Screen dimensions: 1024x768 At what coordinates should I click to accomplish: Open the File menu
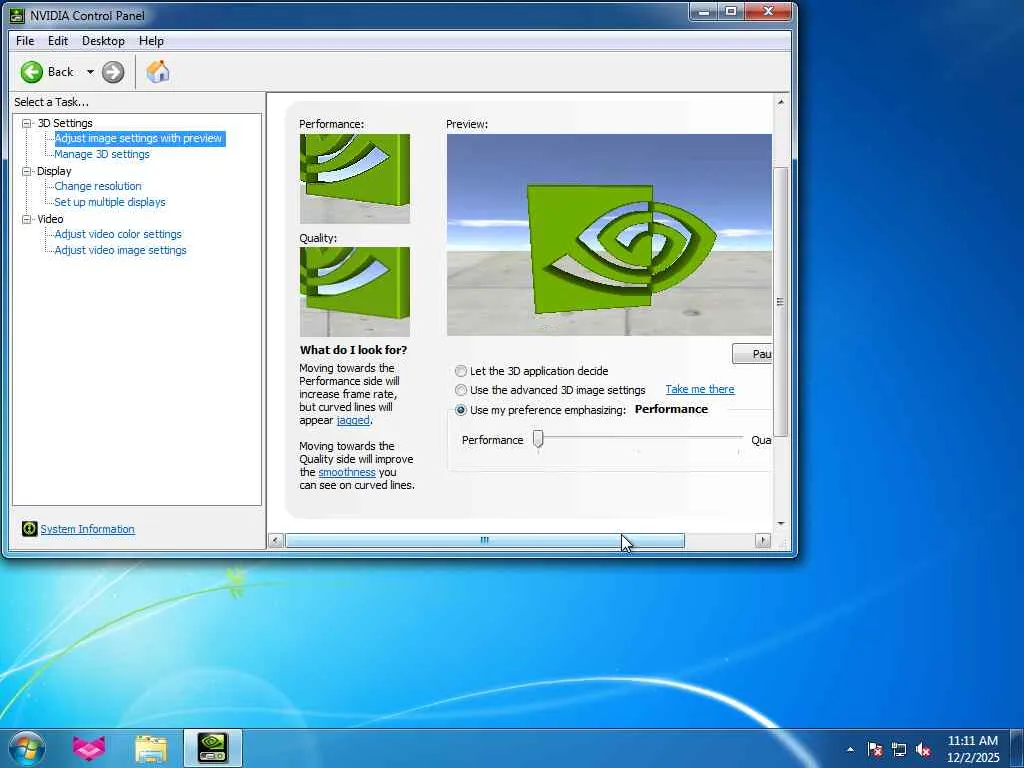click(25, 40)
